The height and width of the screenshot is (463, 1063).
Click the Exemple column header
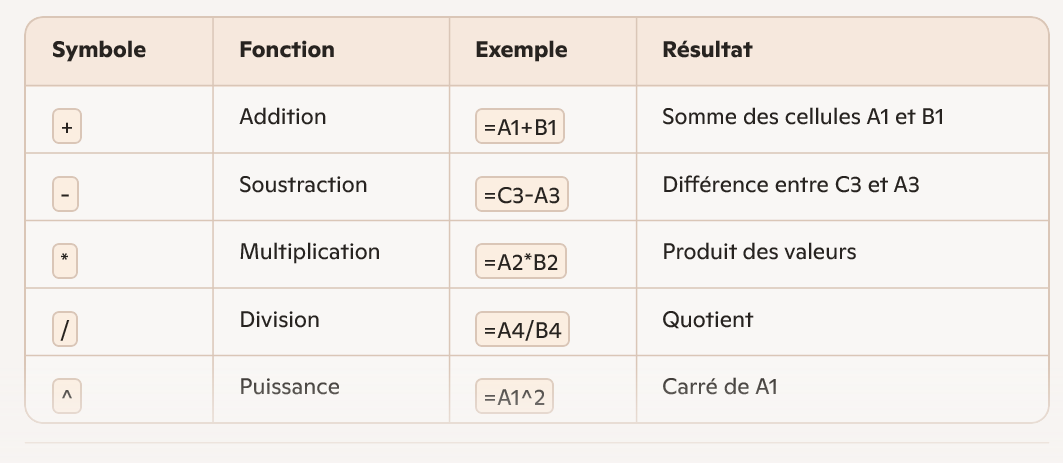pyautogui.click(x=521, y=50)
